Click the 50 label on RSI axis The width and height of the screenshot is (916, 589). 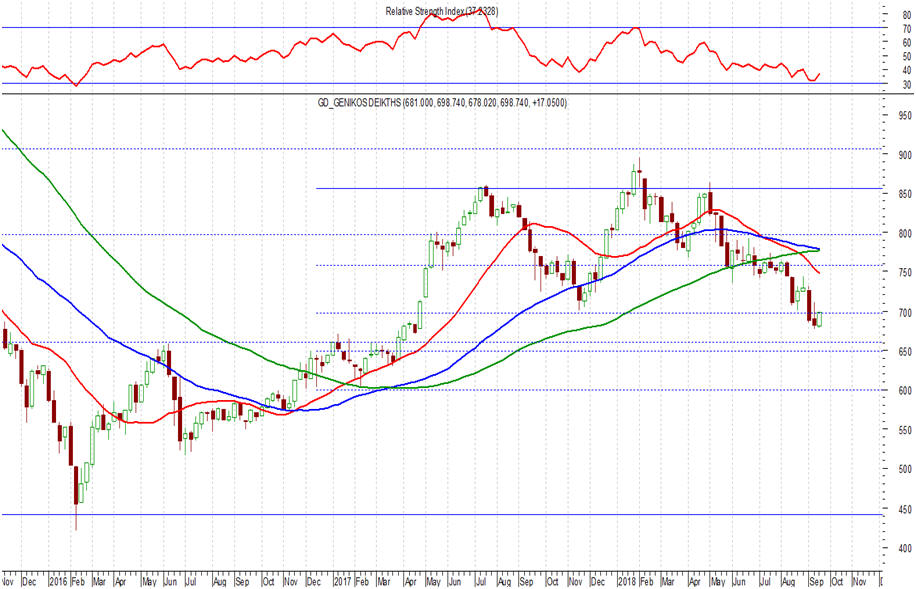coord(907,57)
